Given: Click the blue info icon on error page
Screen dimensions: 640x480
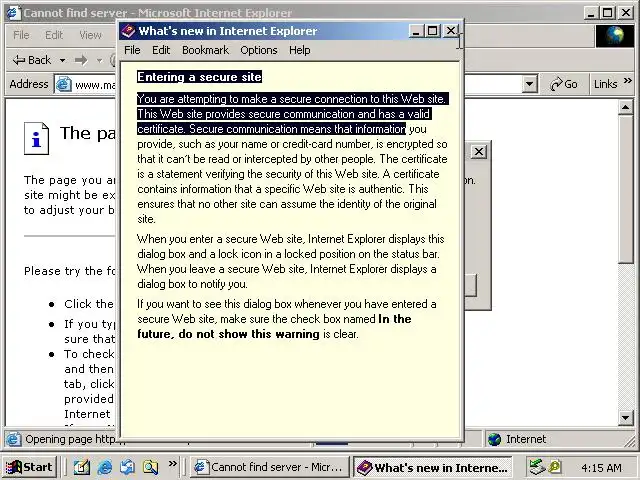Looking at the screenshot, I should point(36,139).
